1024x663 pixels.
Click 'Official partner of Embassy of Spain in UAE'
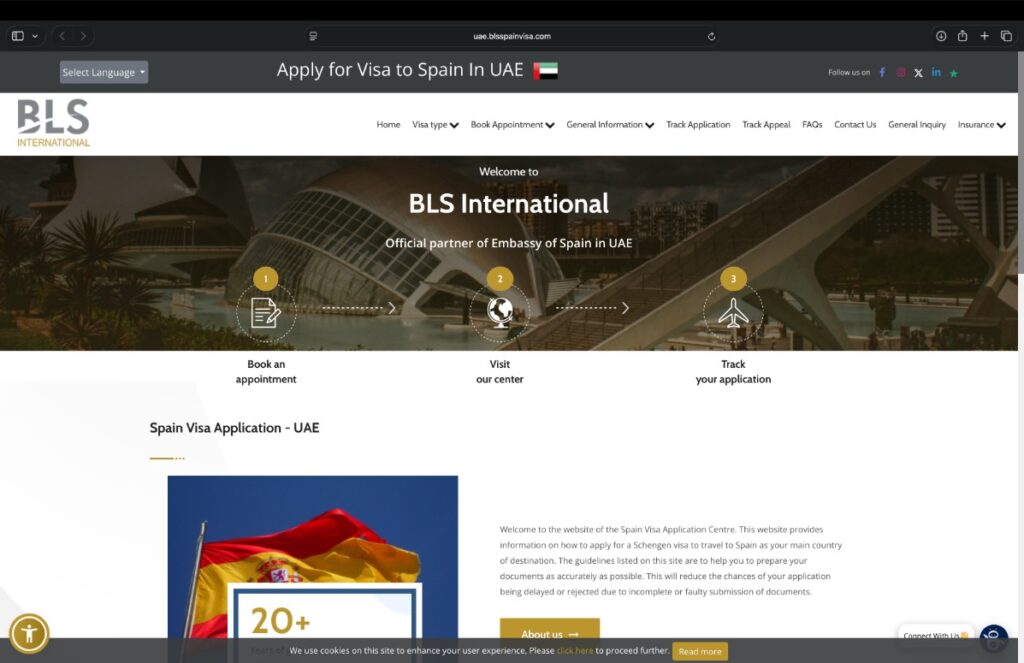[x=509, y=243]
